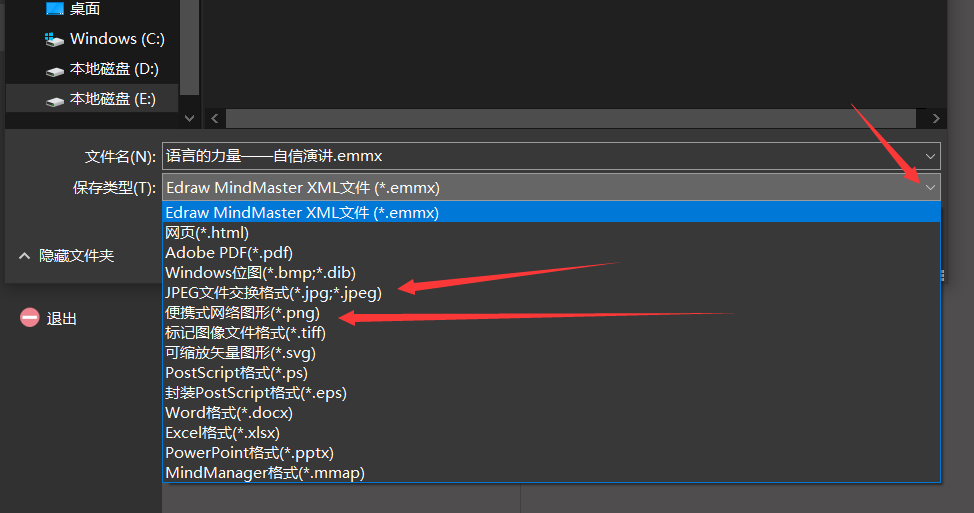Viewport: 974px width, 513px height.
Task: Click the horizontal scrollbar's right arrow
Action: [x=936, y=118]
